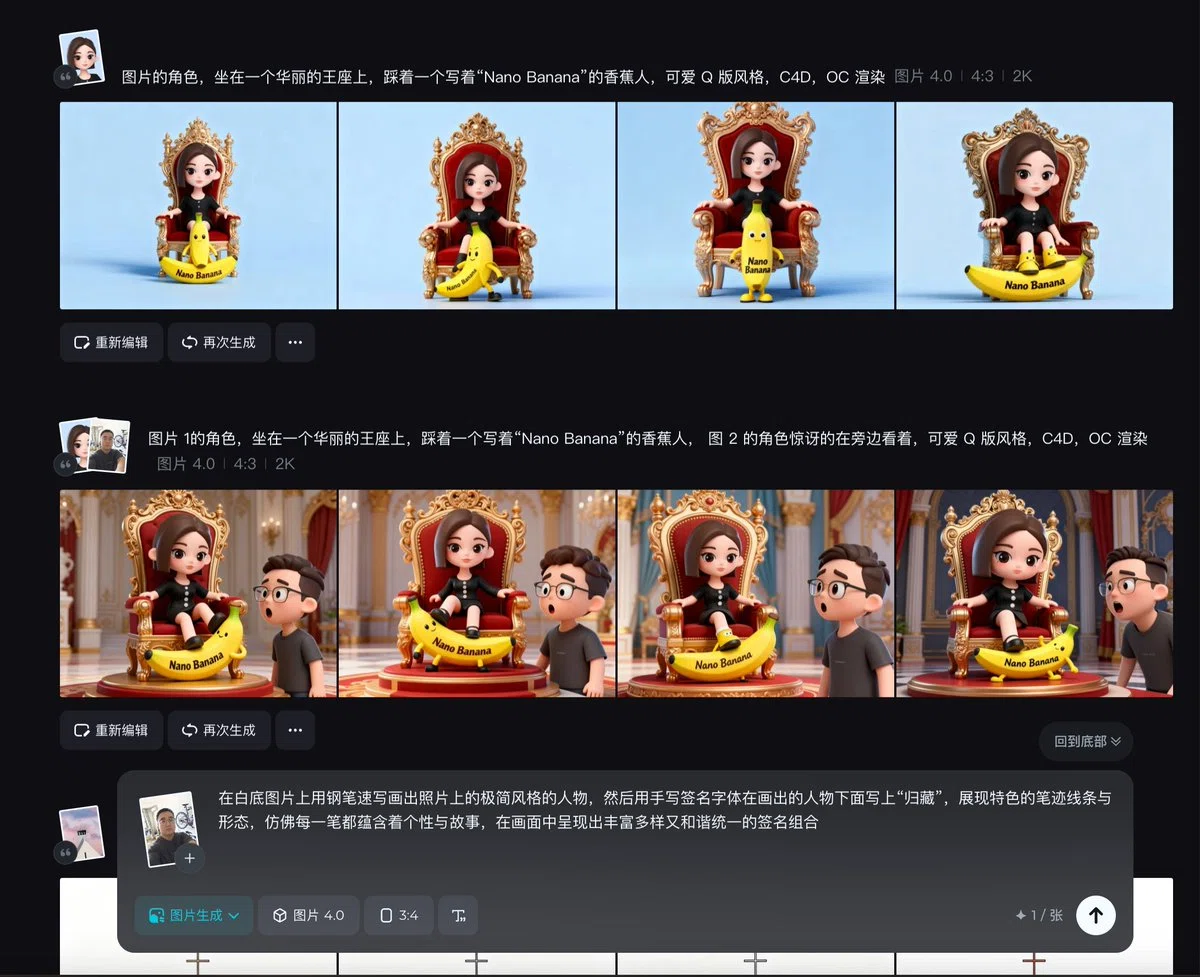Click the uploaded man photo in the prompt box
The width and height of the screenshot is (1200, 977).
pyautogui.click(x=169, y=828)
